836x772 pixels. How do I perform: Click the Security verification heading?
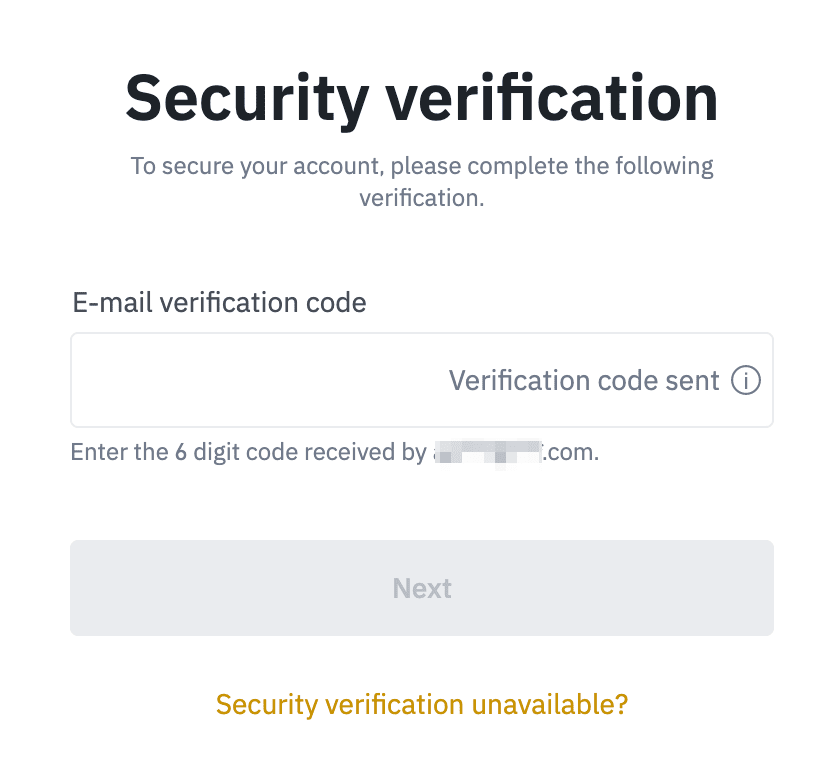[x=421, y=97]
